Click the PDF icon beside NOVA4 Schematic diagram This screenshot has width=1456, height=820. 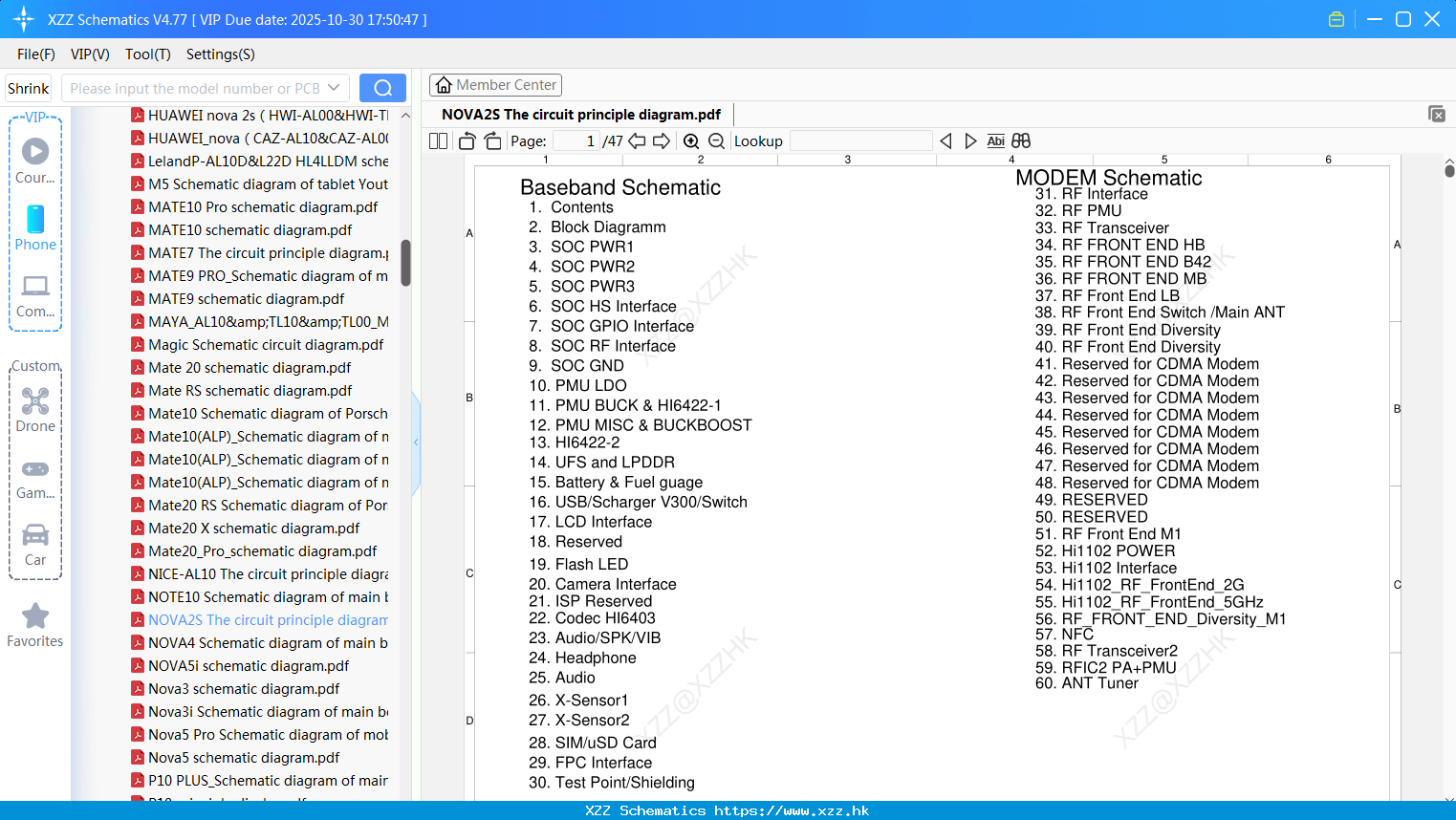[x=138, y=643]
